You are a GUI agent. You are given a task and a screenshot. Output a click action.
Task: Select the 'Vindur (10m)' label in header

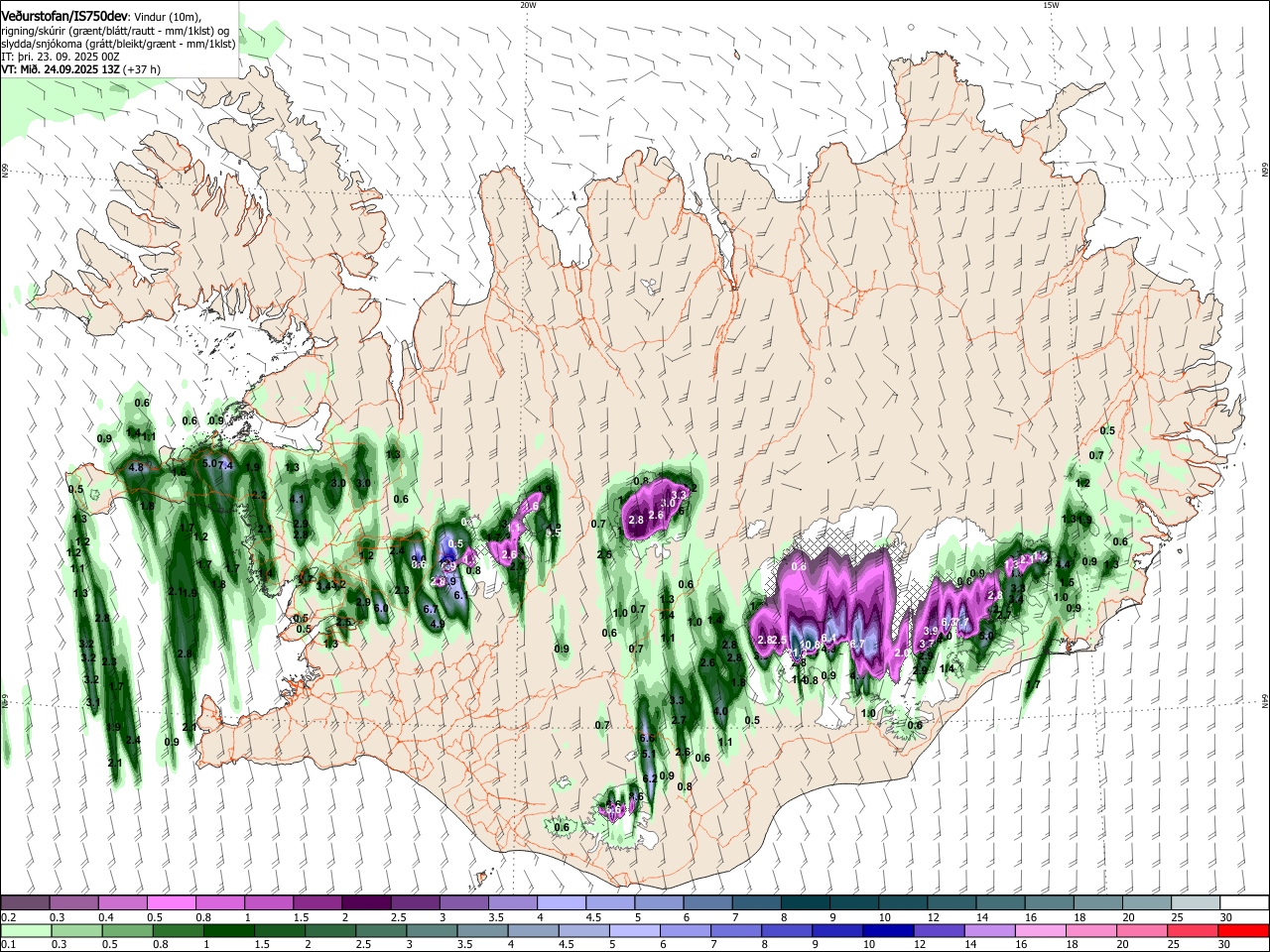tap(167, 17)
